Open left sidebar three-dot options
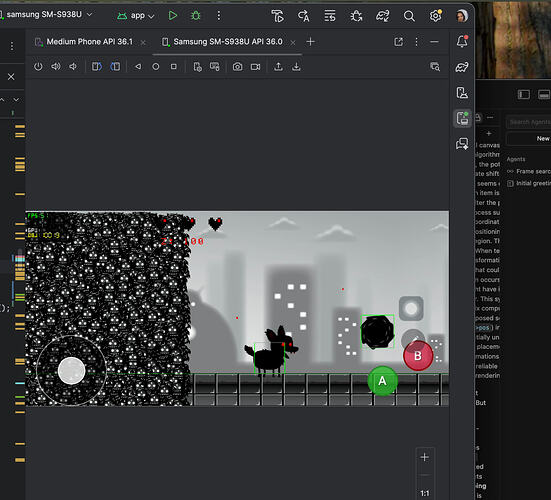The image size is (551, 500). coord(12,46)
